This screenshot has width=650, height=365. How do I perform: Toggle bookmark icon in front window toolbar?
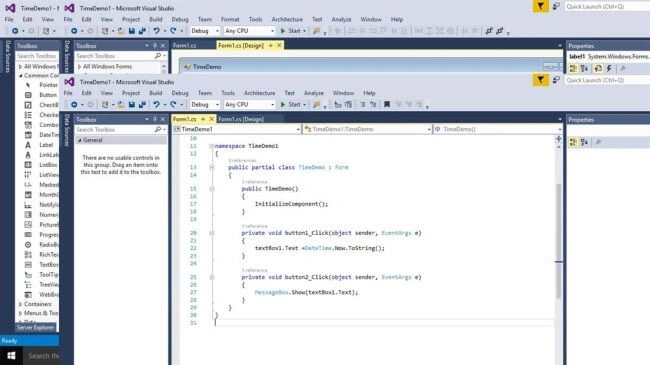[x=387, y=105]
